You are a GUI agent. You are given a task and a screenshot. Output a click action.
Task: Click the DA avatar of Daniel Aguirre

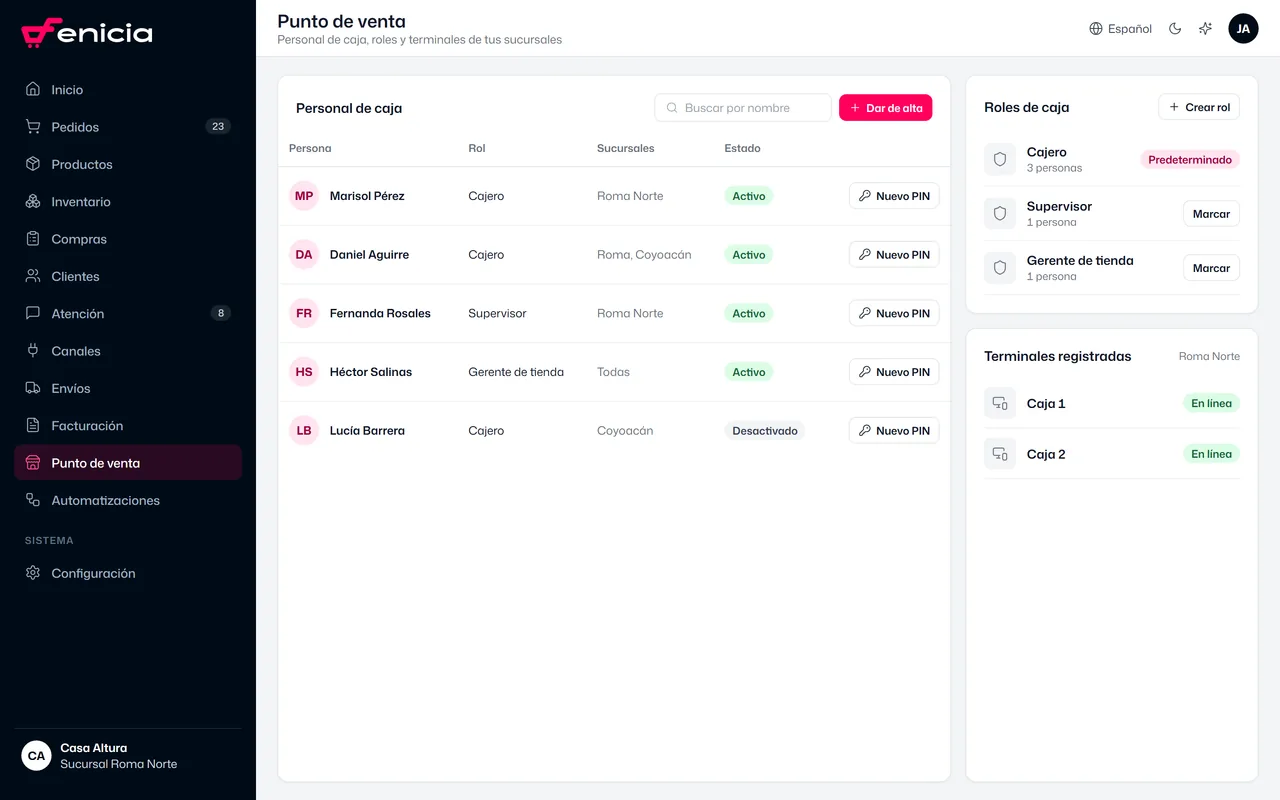coord(304,255)
